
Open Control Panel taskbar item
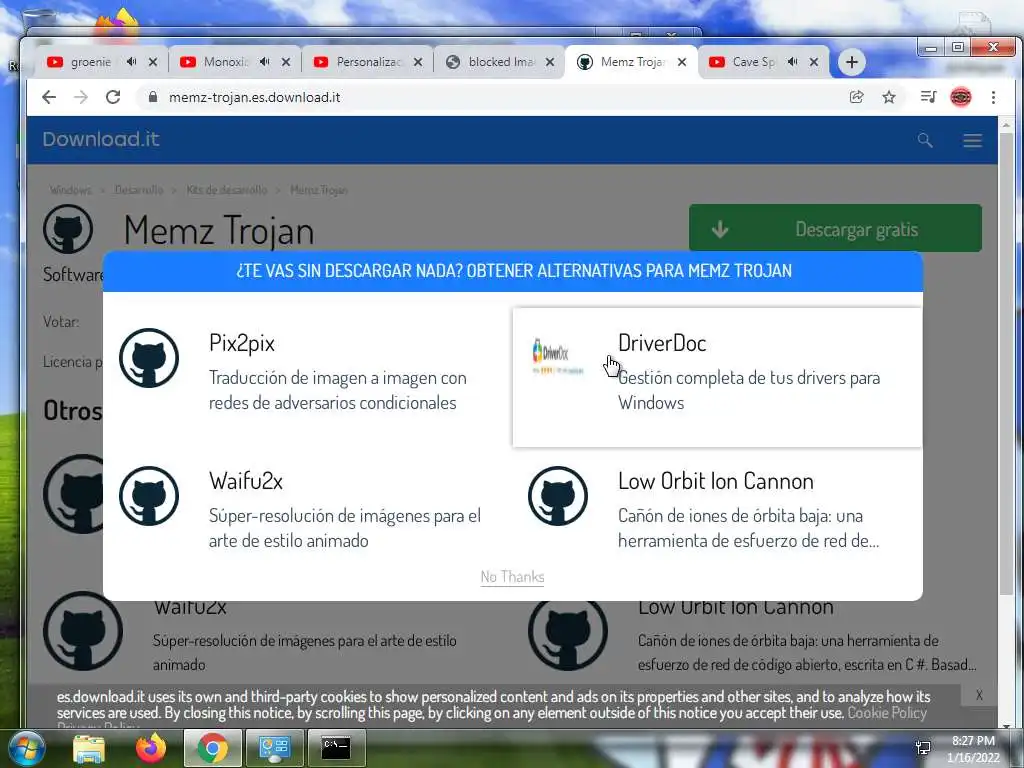tap(274, 748)
